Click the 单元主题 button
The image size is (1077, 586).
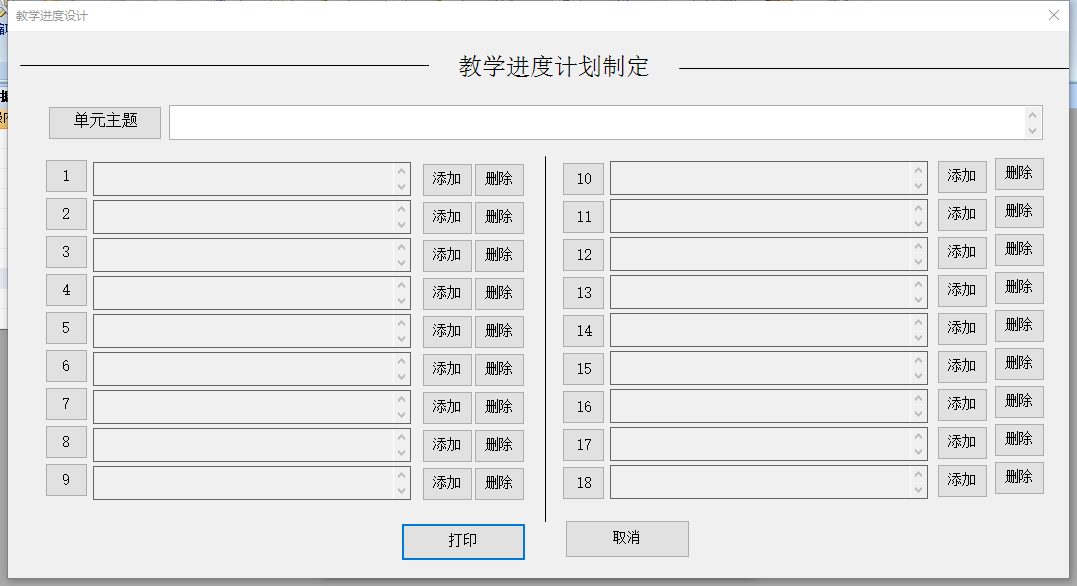pyautogui.click(x=105, y=122)
